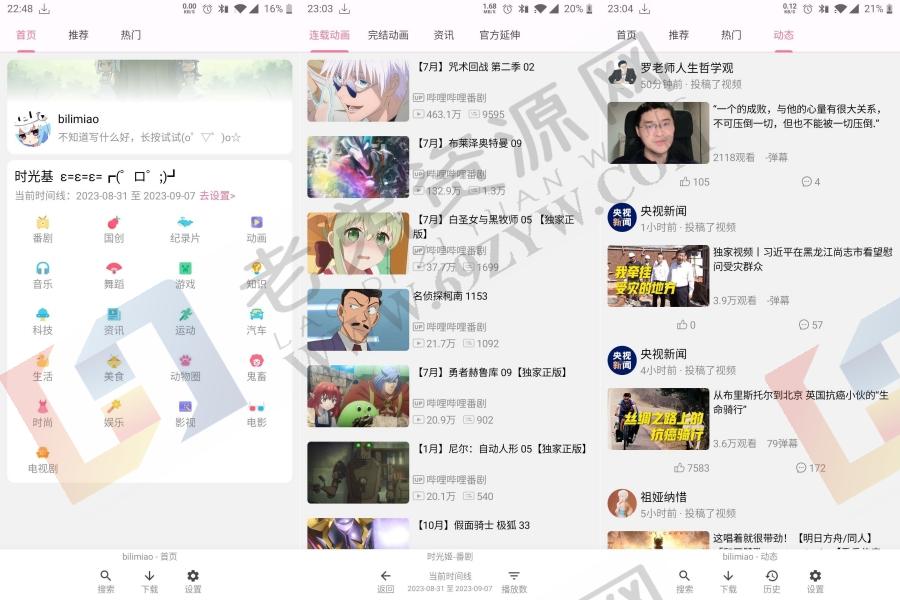Open 设置 on the bilimiao 首页 bar
This screenshot has height=600, width=900.
[193, 581]
